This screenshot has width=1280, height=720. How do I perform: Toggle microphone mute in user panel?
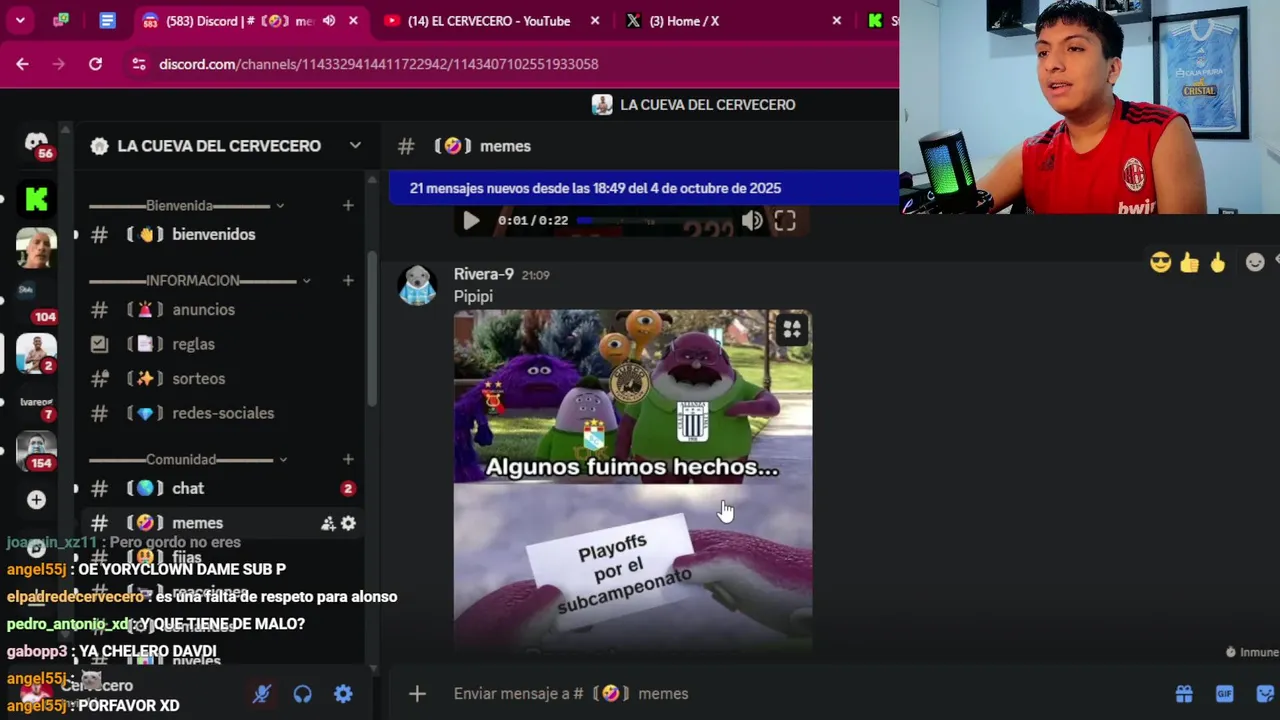(262, 693)
